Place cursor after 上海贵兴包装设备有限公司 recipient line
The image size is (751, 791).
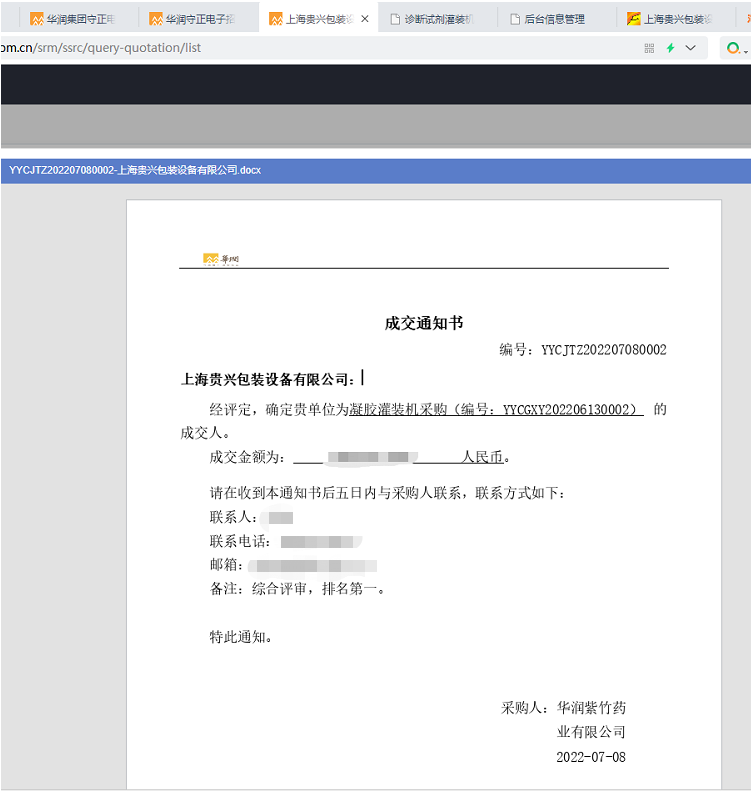pyautogui.click(x=363, y=379)
